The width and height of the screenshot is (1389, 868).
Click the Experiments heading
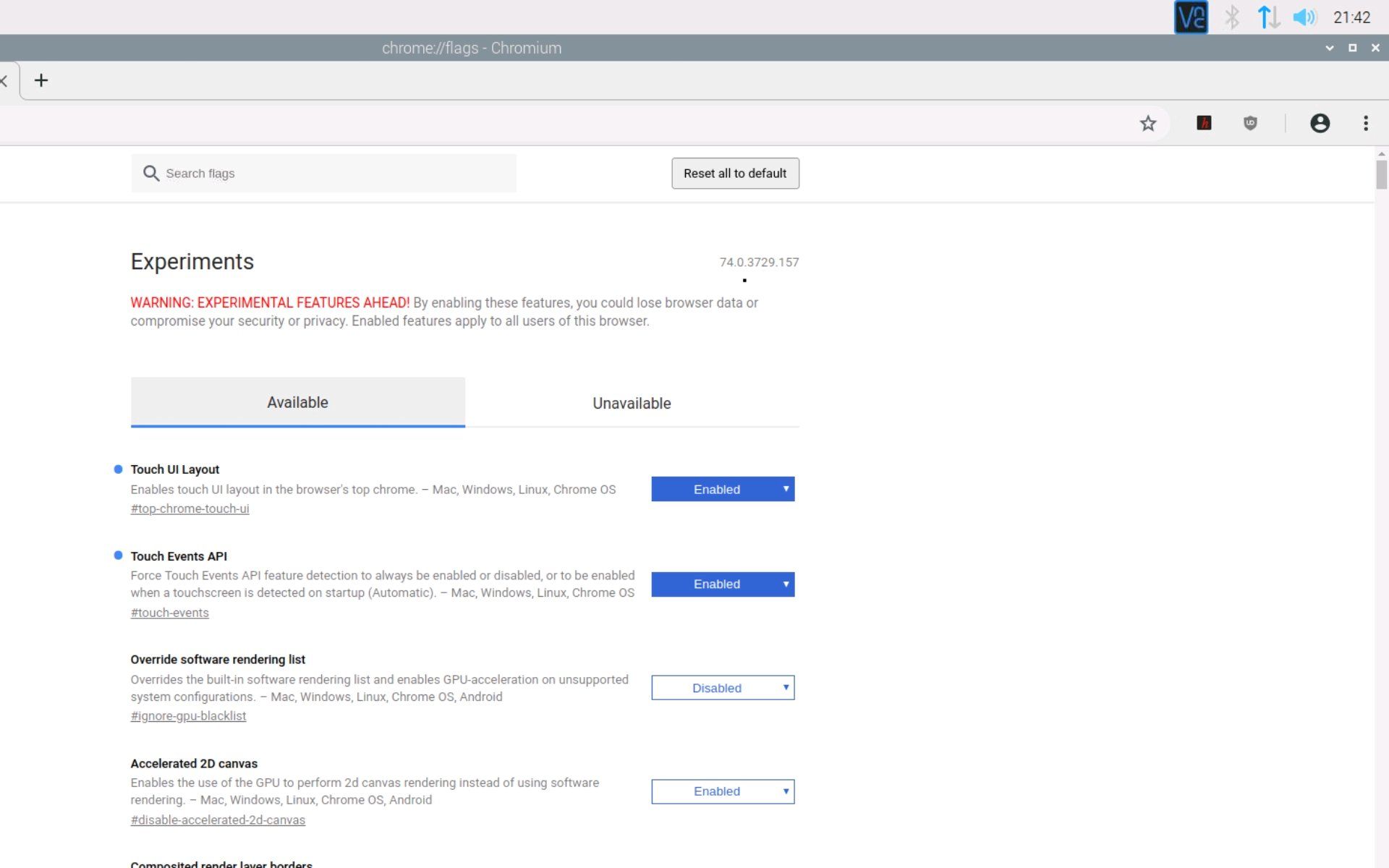(x=192, y=261)
